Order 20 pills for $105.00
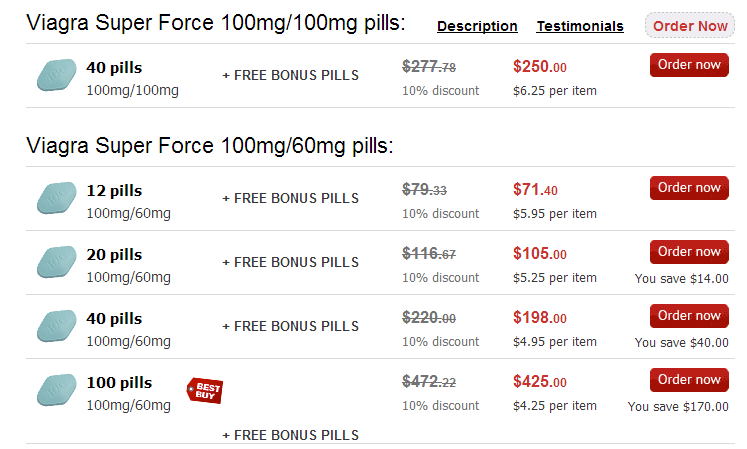Image resolution: width=747 pixels, height=449 pixels. pos(689,252)
